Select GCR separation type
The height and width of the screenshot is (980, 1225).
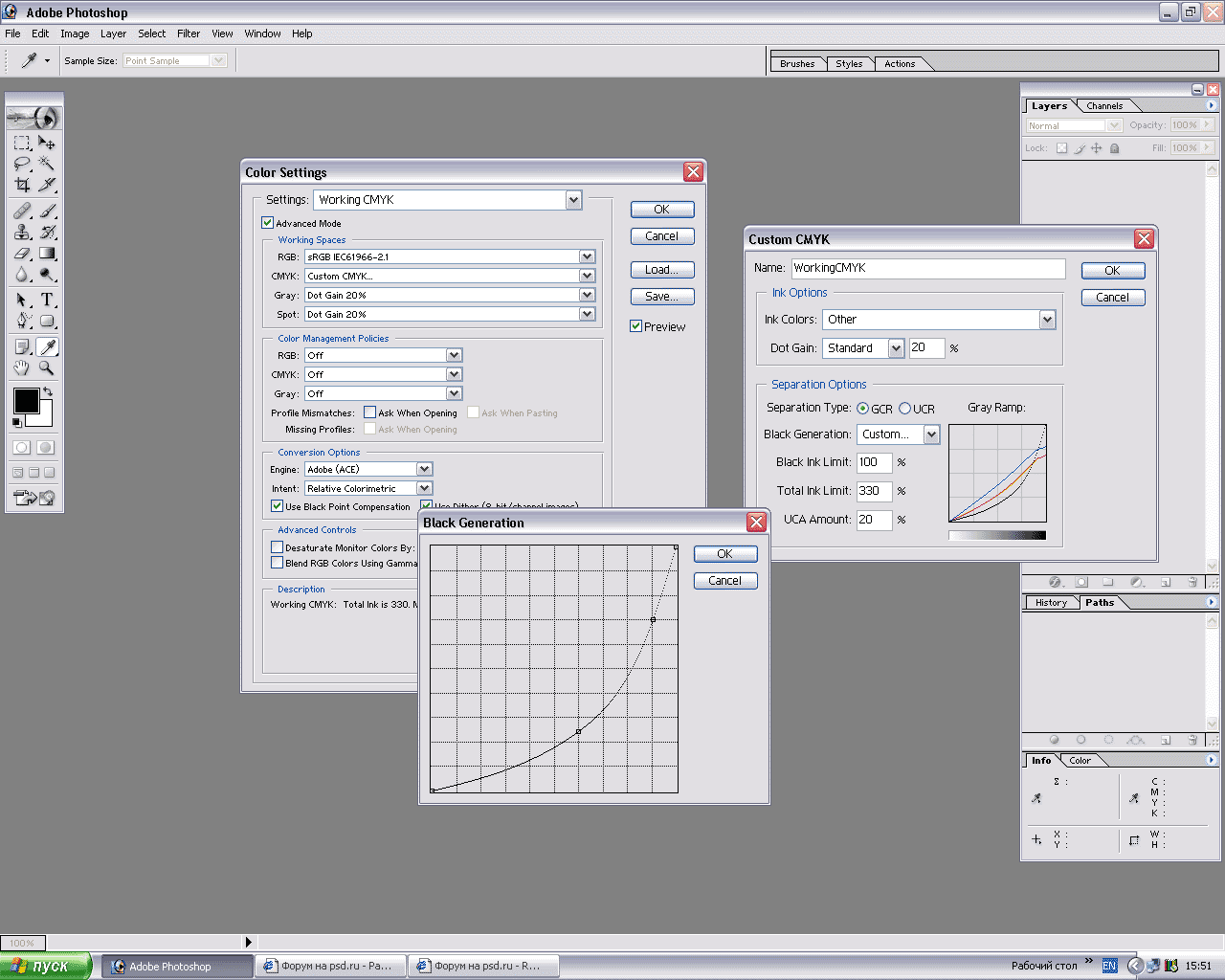862,409
